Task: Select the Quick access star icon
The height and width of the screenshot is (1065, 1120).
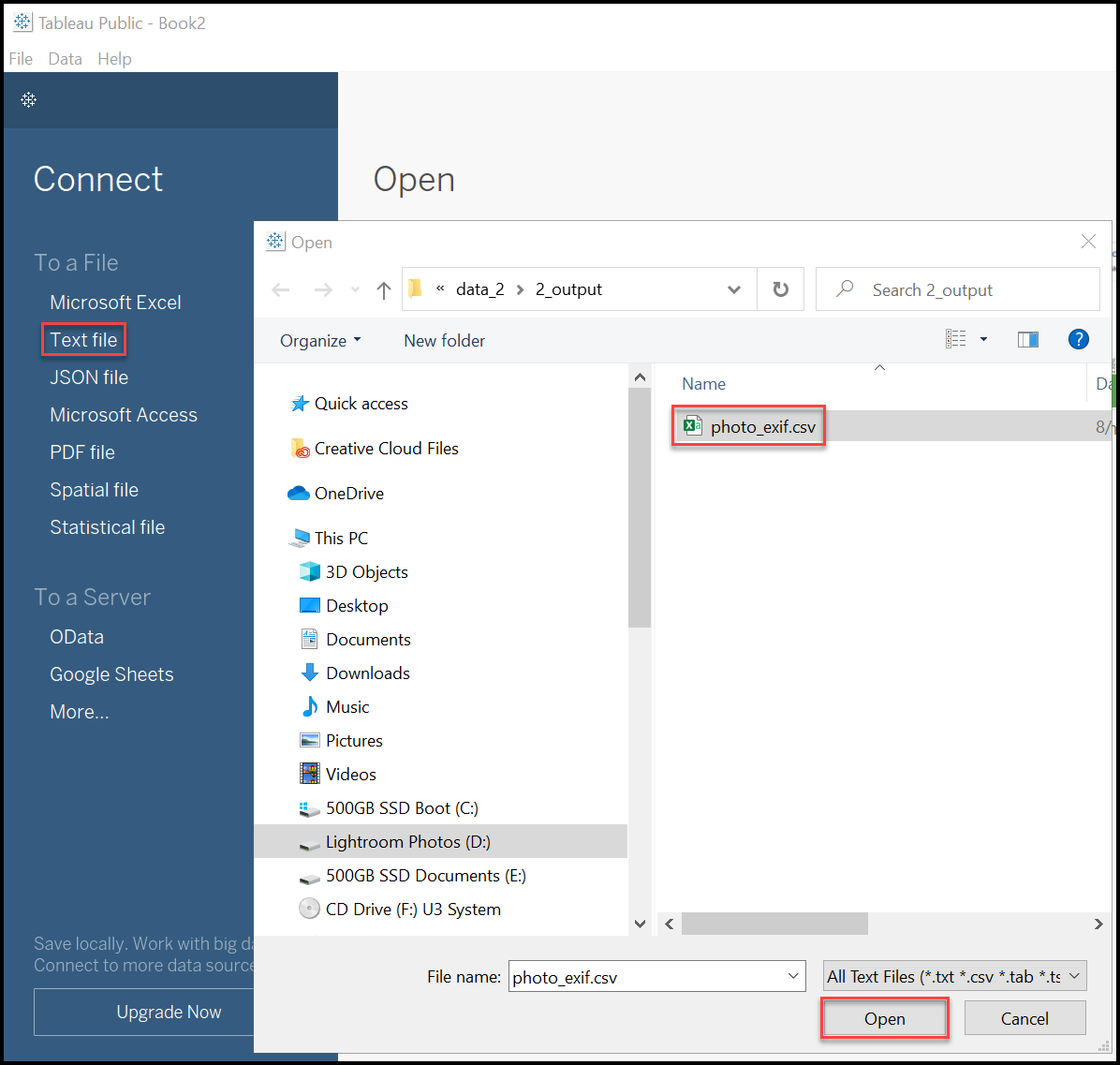Action: click(x=300, y=404)
